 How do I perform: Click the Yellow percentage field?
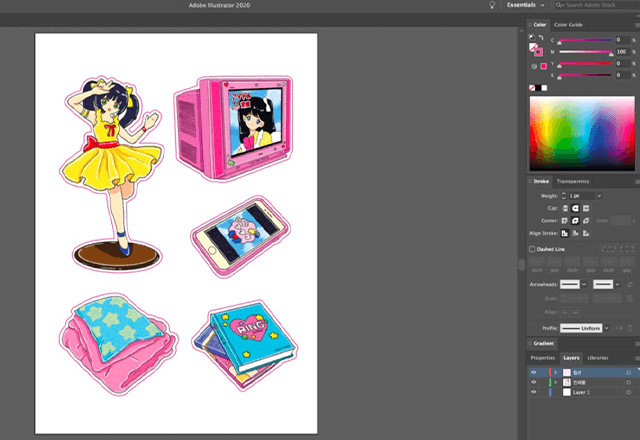point(623,63)
